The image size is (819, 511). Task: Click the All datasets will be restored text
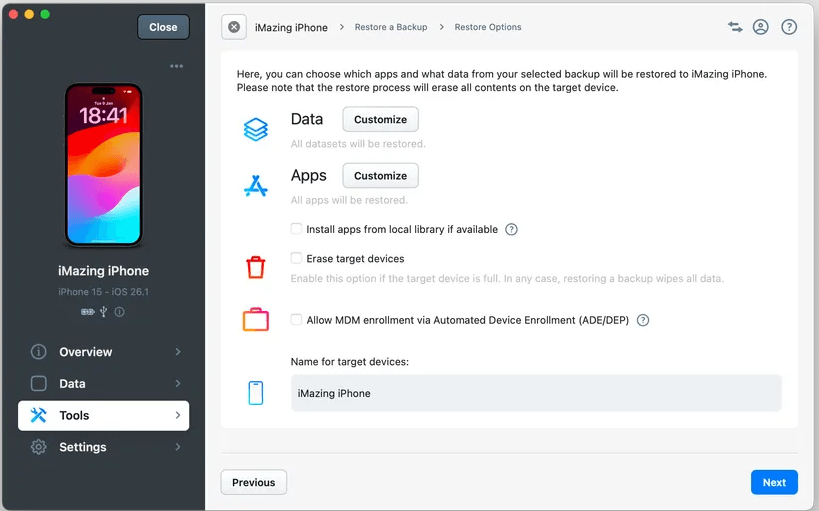coord(358,144)
